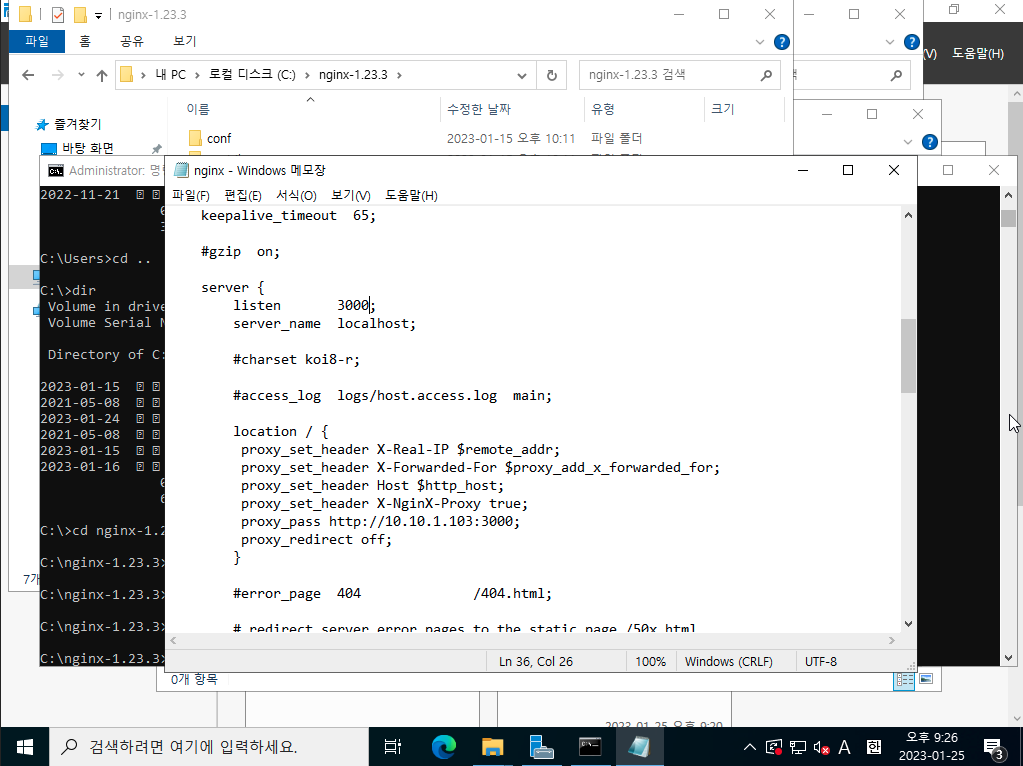This screenshot has width=1023, height=766.
Task: Click Notepad vertical scrollbar up arrow
Action: pos(908,215)
